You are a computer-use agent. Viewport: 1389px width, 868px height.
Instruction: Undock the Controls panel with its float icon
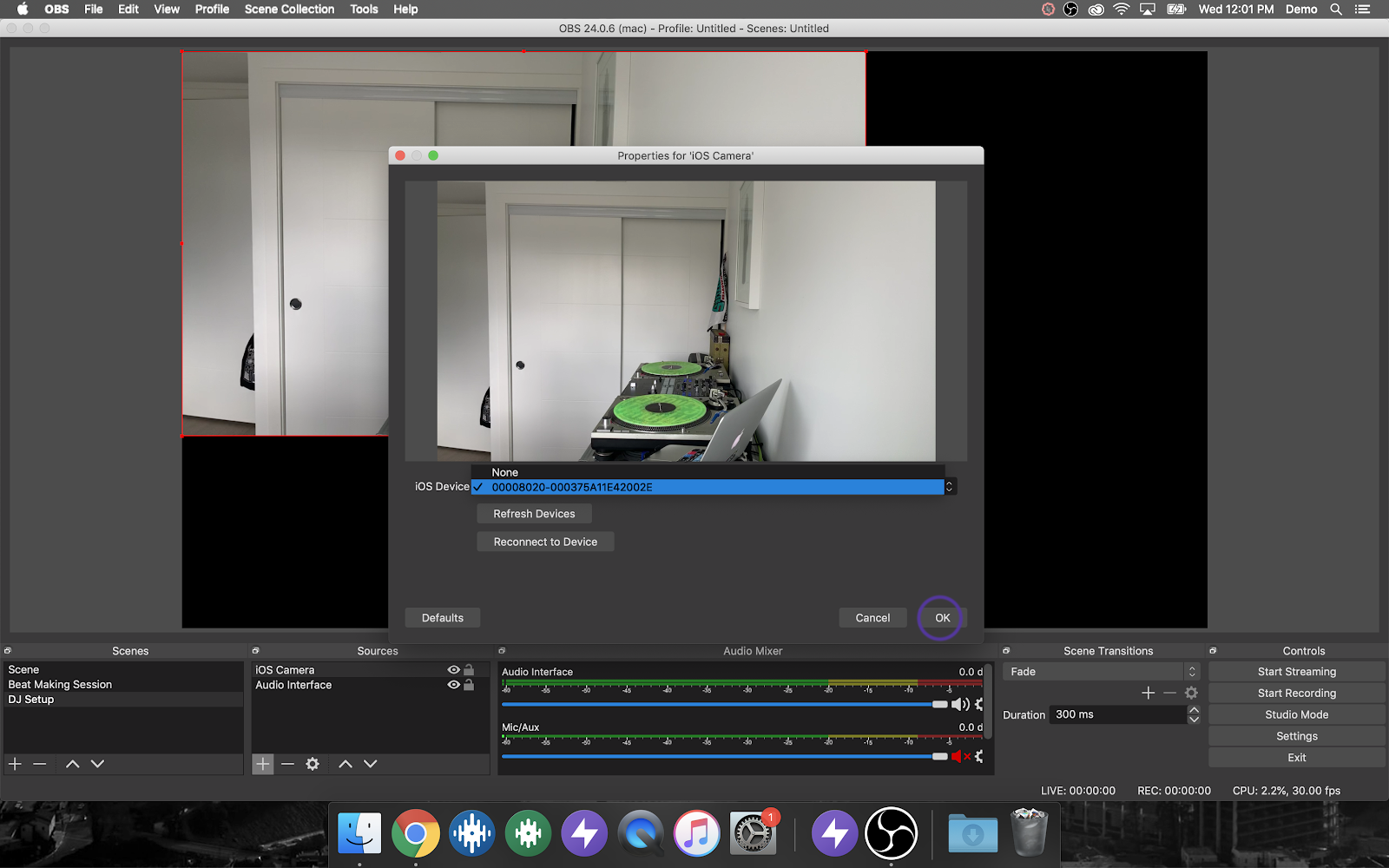[1213, 651]
